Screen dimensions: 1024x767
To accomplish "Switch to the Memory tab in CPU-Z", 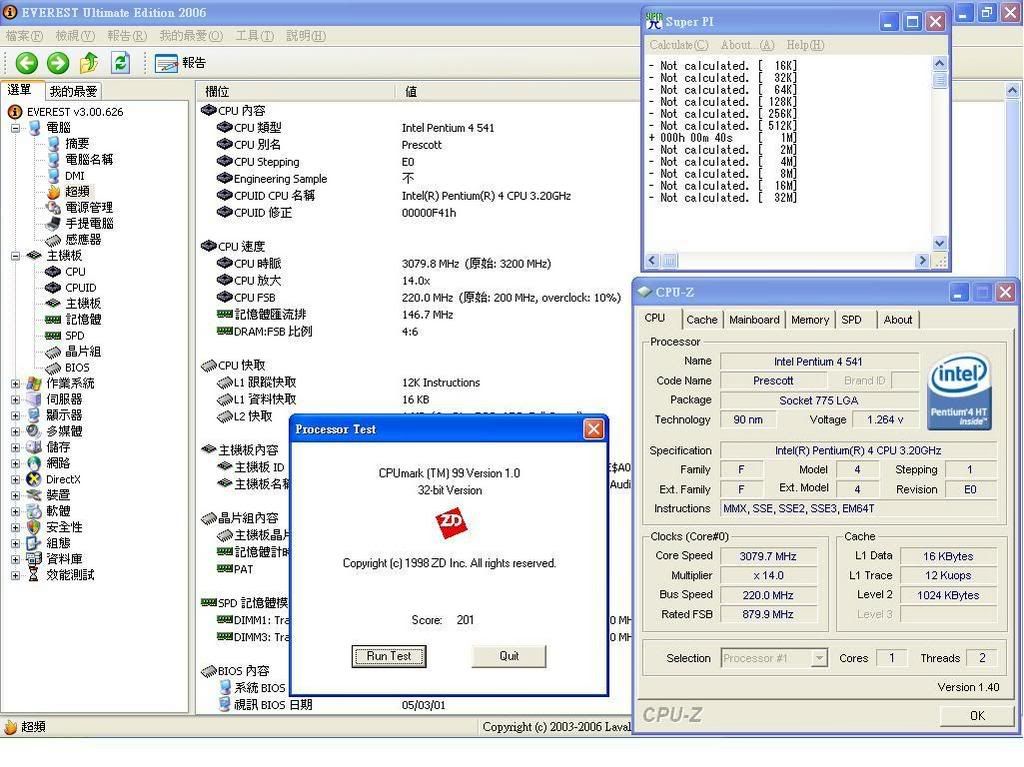I will [x=810, y=319].
